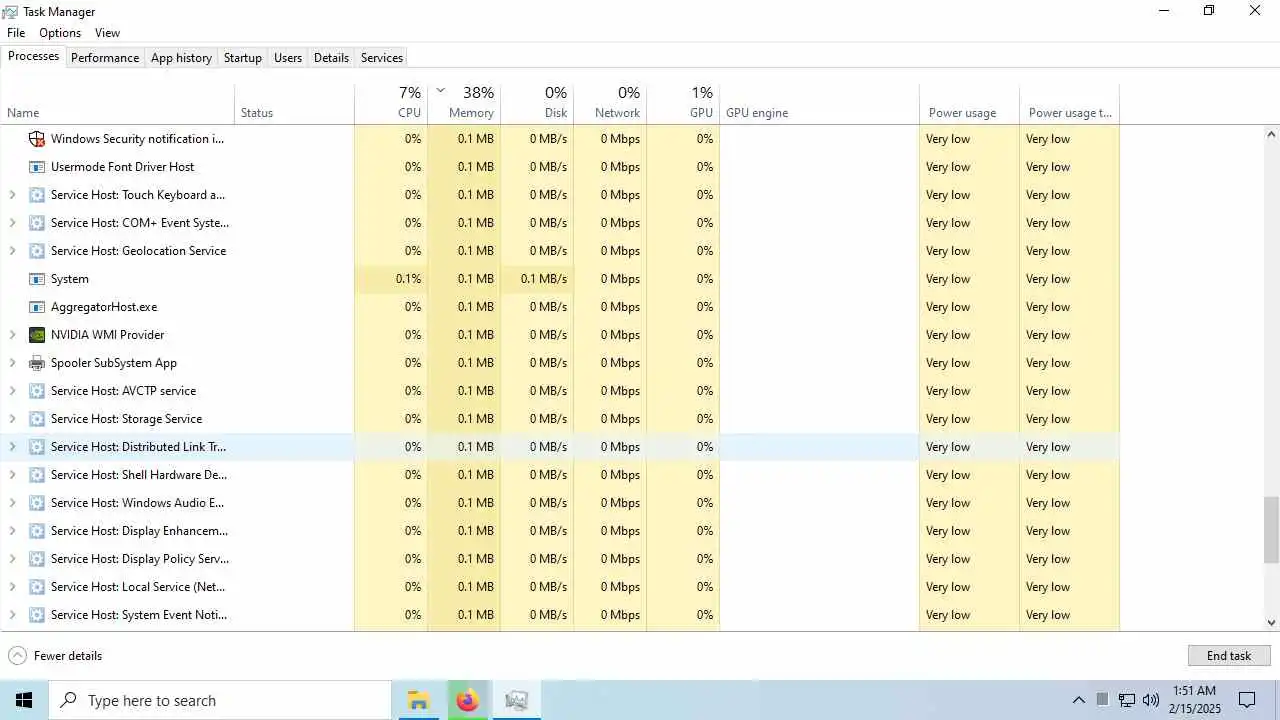Sort by the Power usage column header

(969, 103)
